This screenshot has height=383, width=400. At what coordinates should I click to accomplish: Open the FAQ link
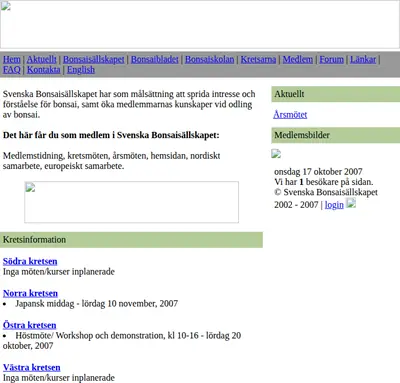[x=12, y=70]
